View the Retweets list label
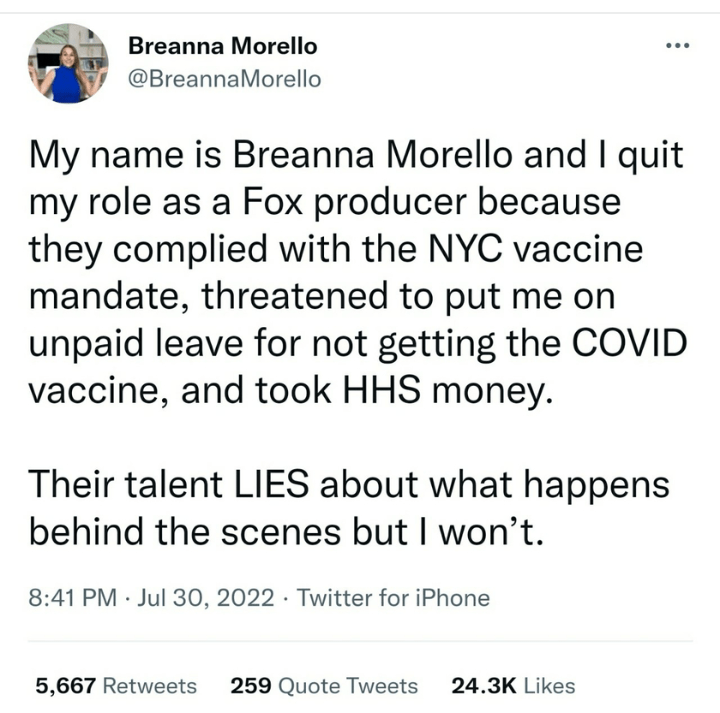The width and height of the screenshot is (720, 713). pyautogui.click(x=150, y=685)
